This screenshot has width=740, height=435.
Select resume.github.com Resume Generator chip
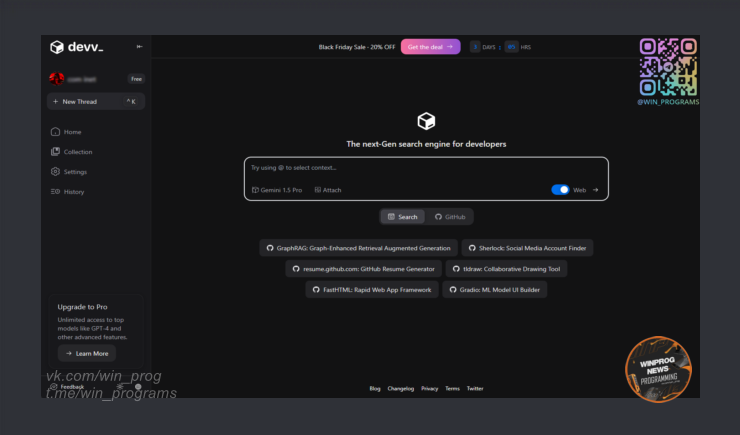(363, 269)
